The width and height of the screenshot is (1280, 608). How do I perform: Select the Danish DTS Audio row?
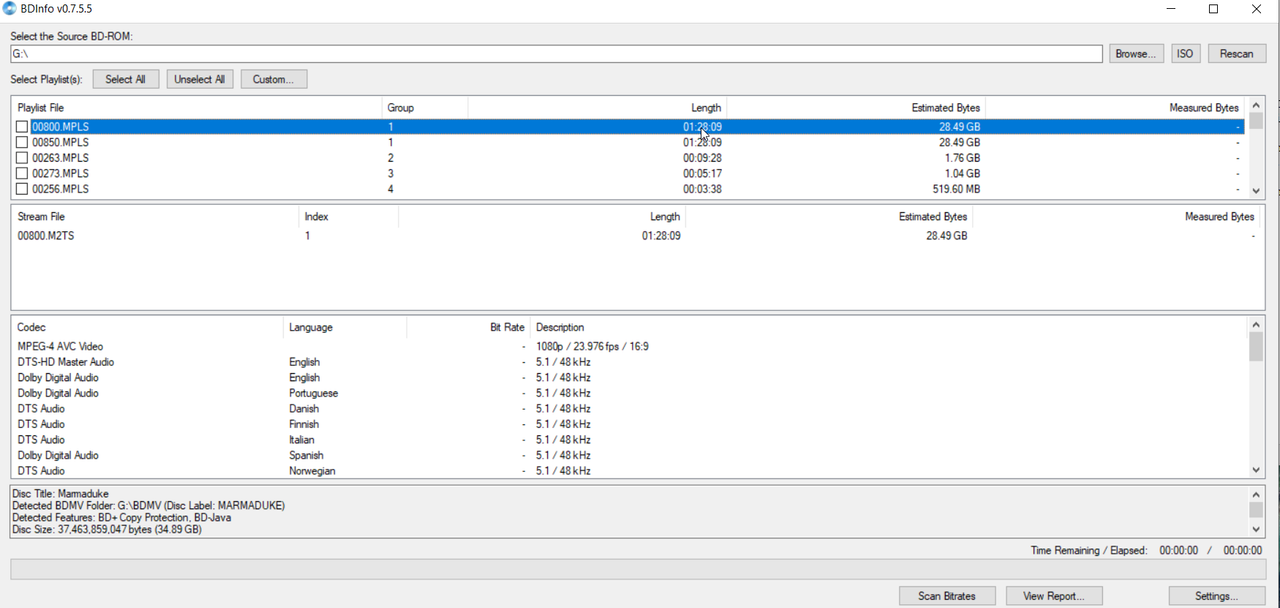point(630,409)
